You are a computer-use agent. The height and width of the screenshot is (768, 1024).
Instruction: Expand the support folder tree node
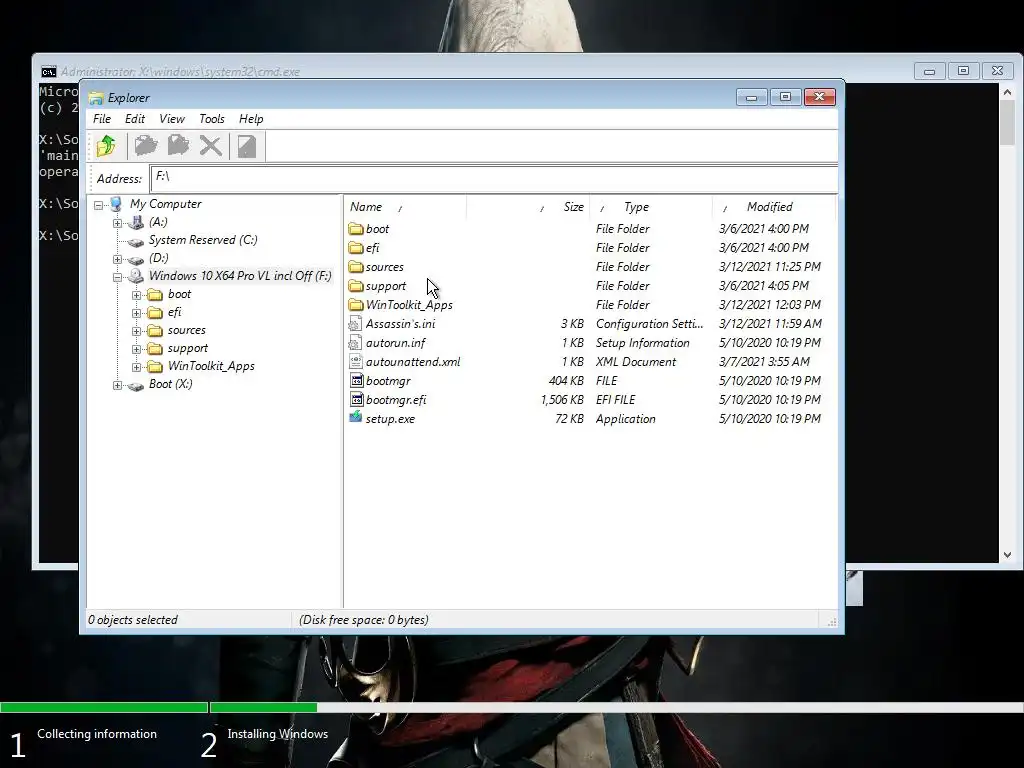(x=136, y=349)
